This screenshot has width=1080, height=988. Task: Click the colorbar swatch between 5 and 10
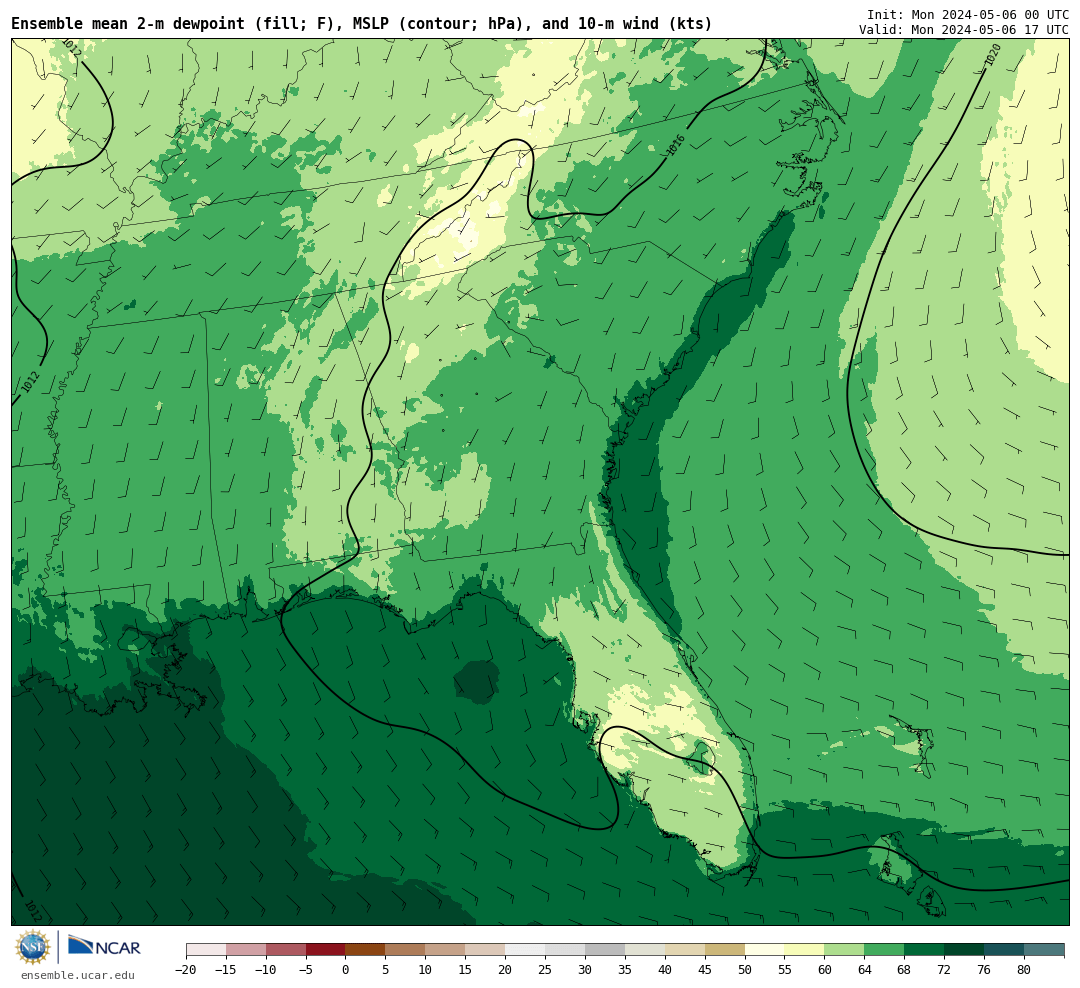tap(406, 950)
